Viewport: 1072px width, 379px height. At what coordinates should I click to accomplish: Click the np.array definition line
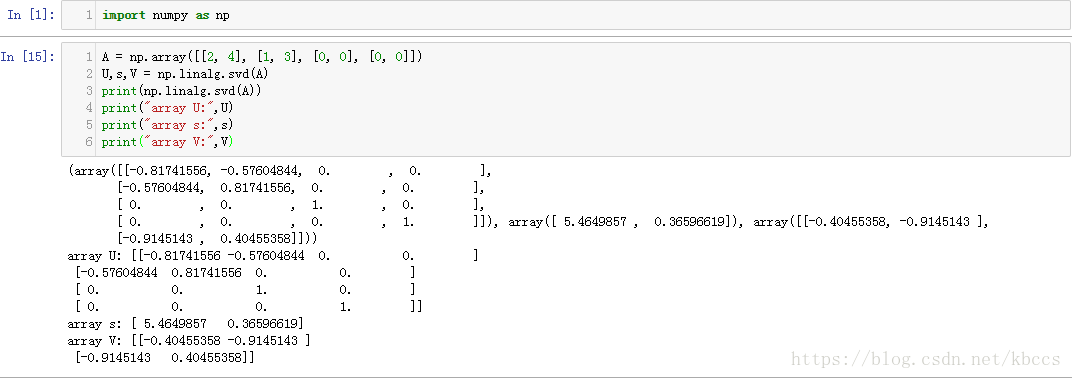(263, 57)
